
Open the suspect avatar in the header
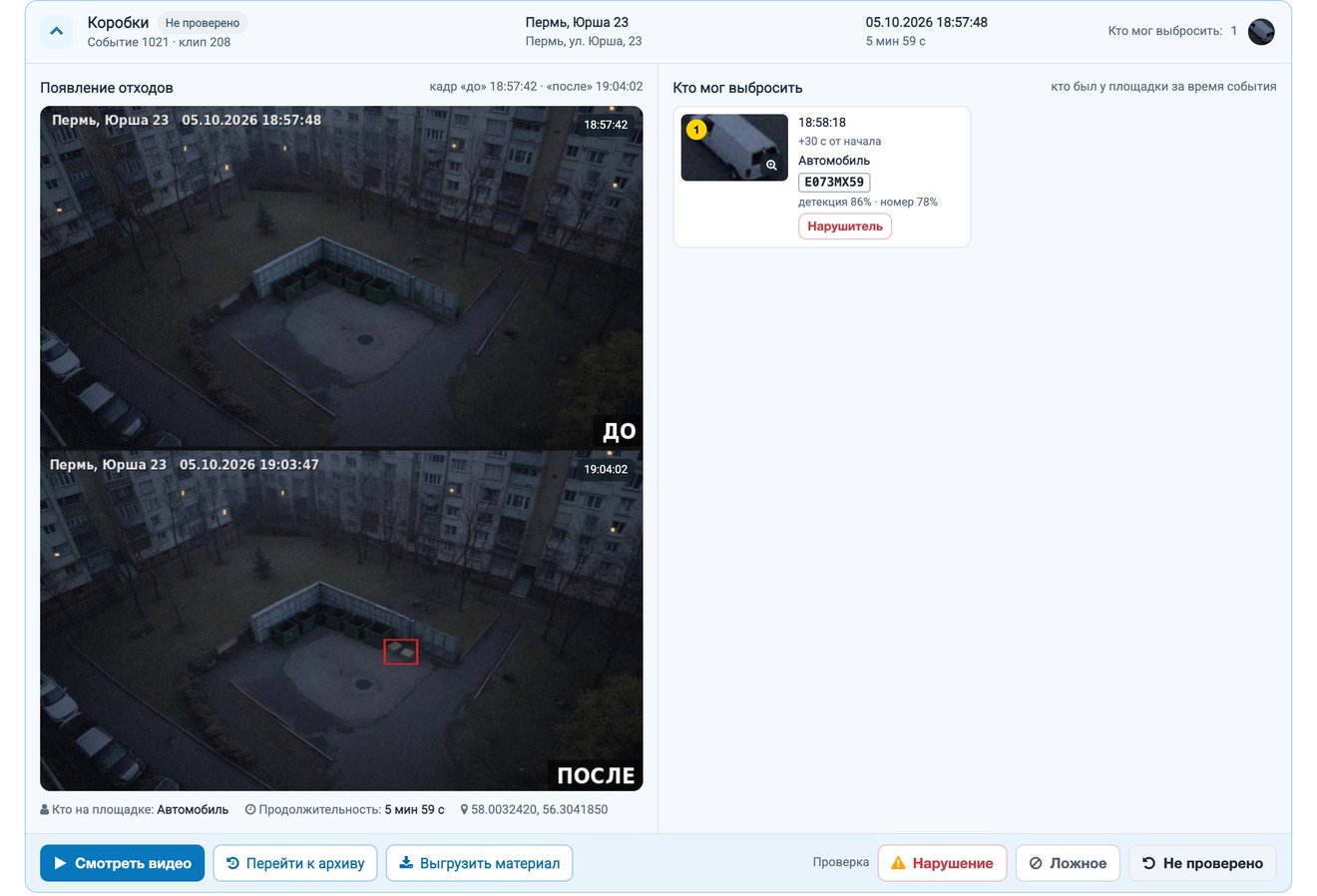pyautogui.click(x=1261, y=31)
